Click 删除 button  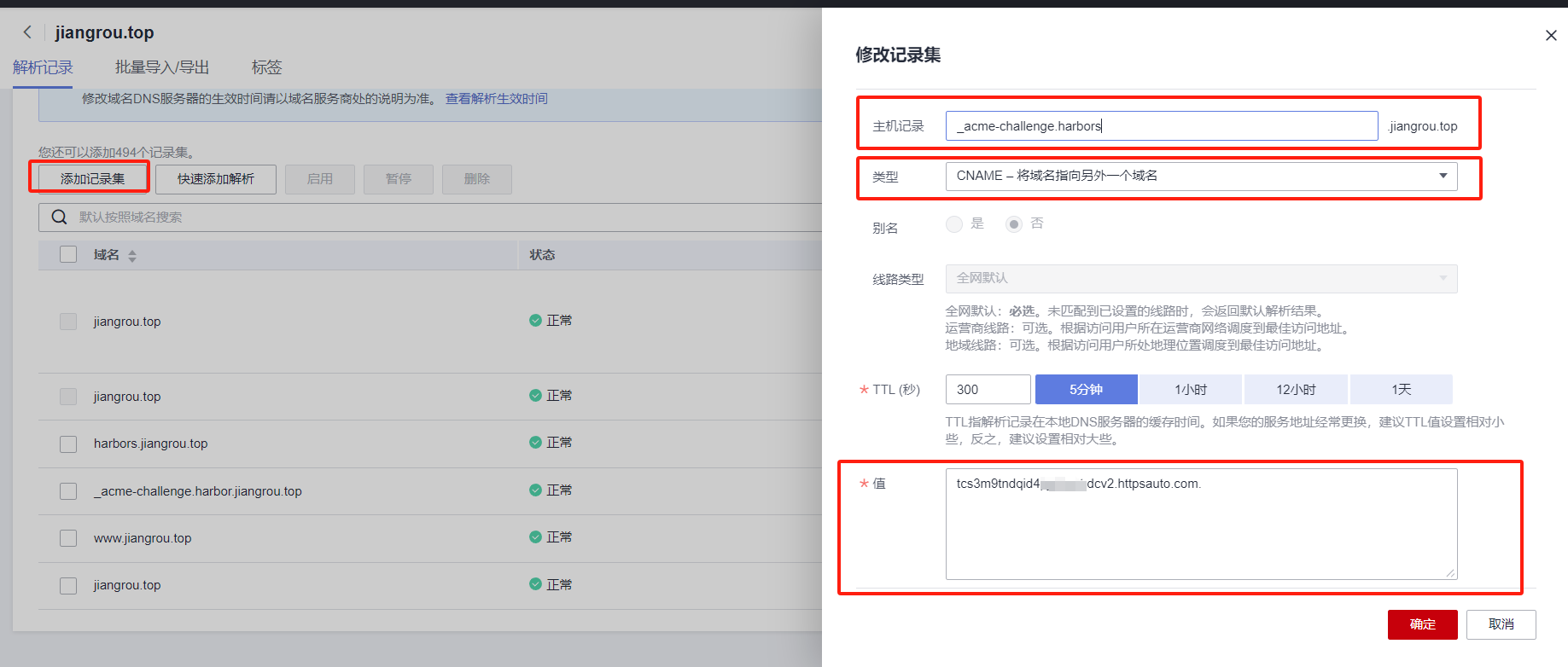point(477,179)
